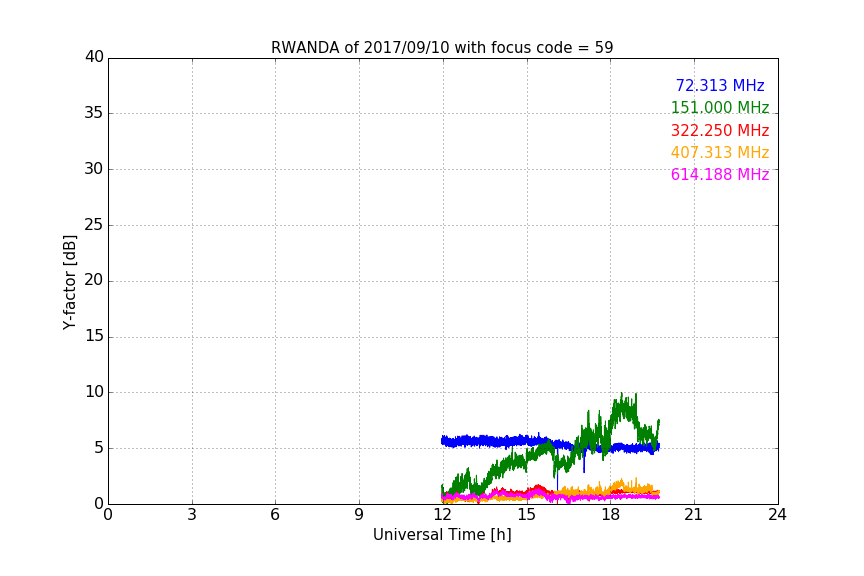864x576 pixels.
Task: Click the plot title mentioning RWANDA
Action: click(442, 48)
